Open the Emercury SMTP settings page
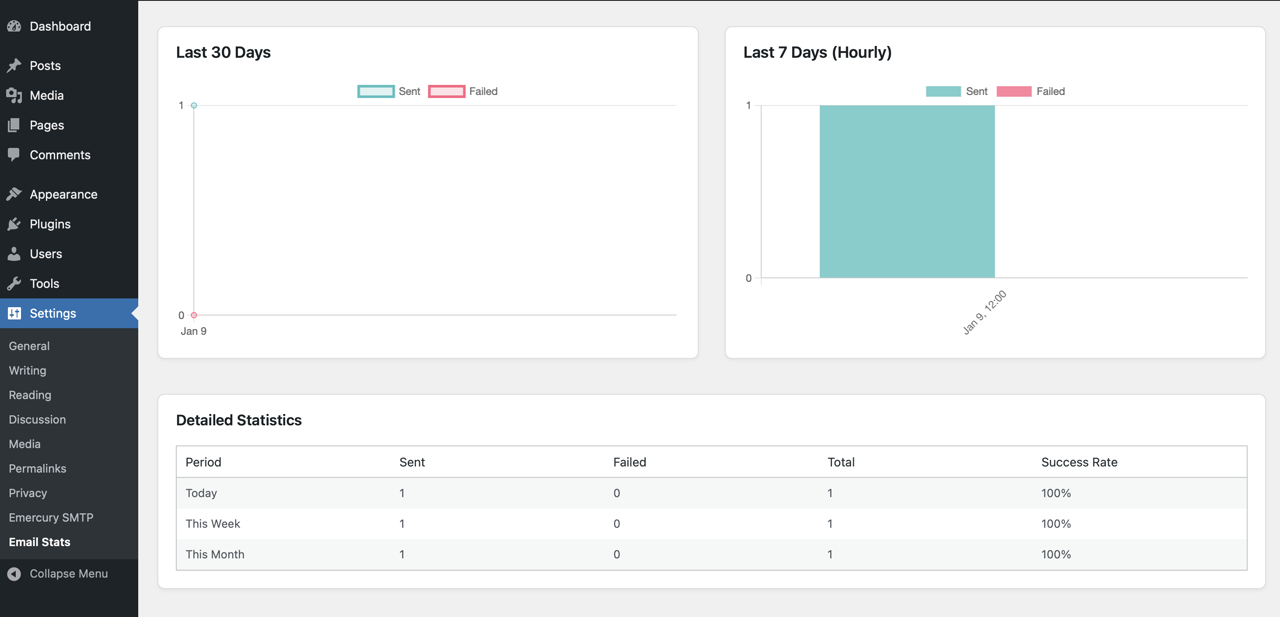The image size is (1280, 617). click(x=50, y=517)
